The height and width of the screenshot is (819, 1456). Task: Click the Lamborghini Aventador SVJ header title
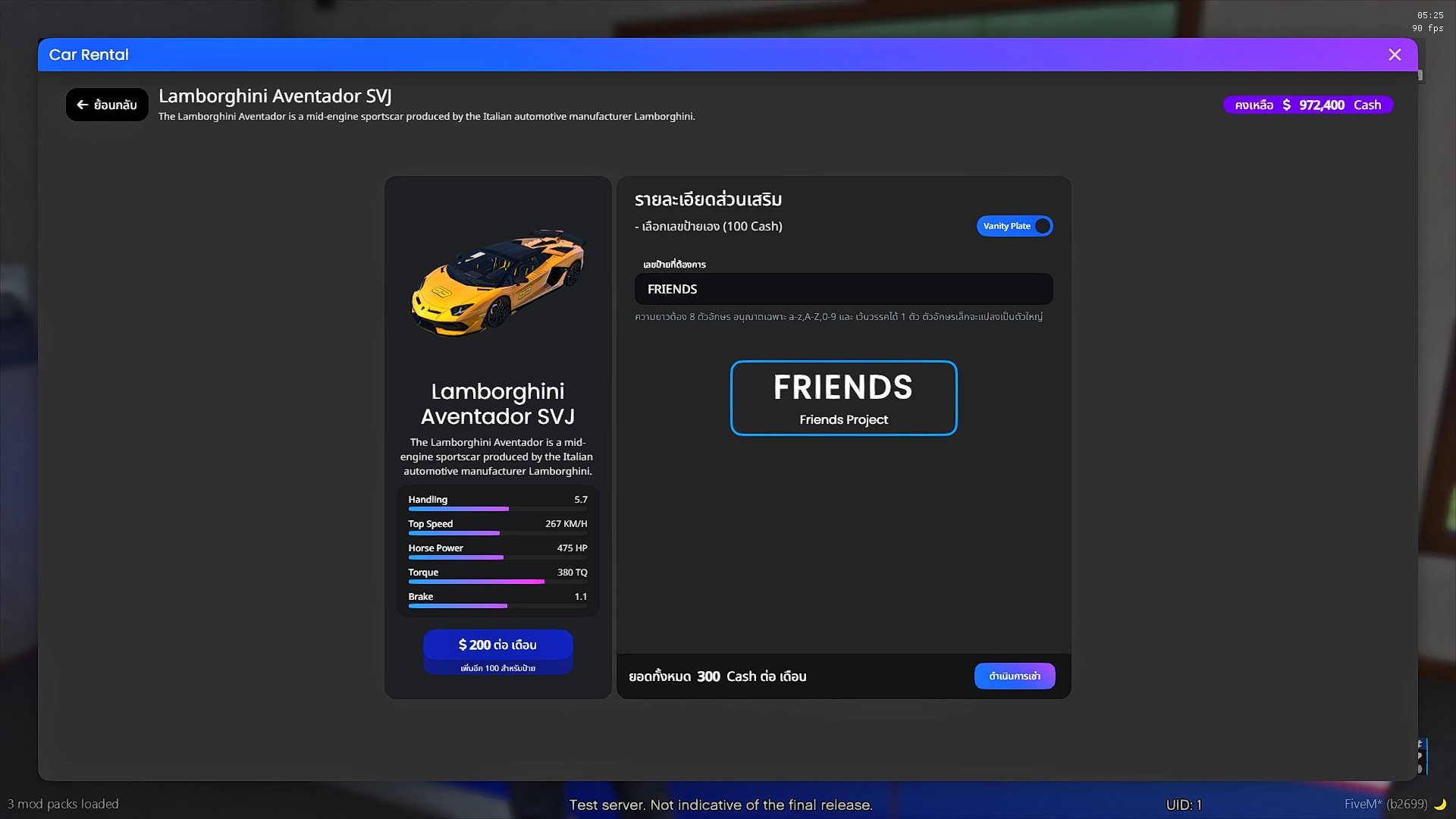pyautogui.click(x=275, y=96)
